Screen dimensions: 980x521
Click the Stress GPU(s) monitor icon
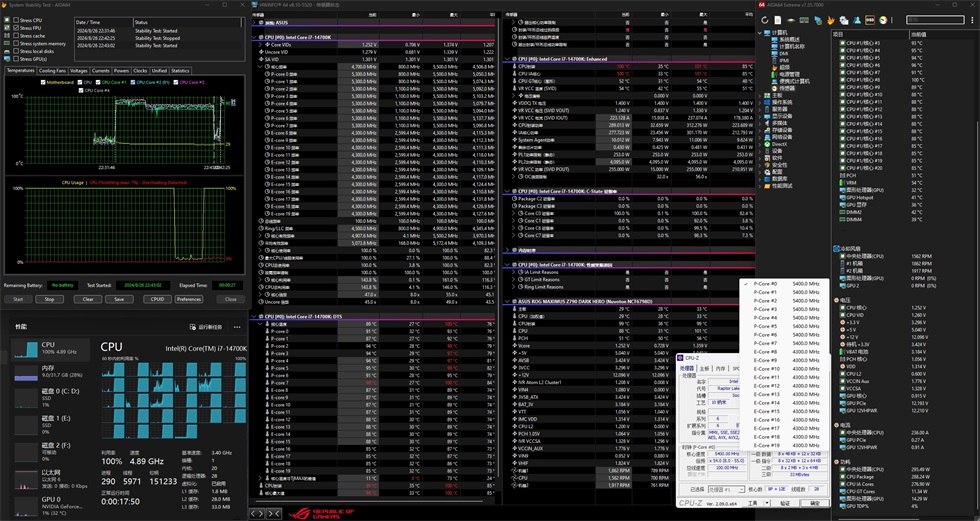point(7,59)
